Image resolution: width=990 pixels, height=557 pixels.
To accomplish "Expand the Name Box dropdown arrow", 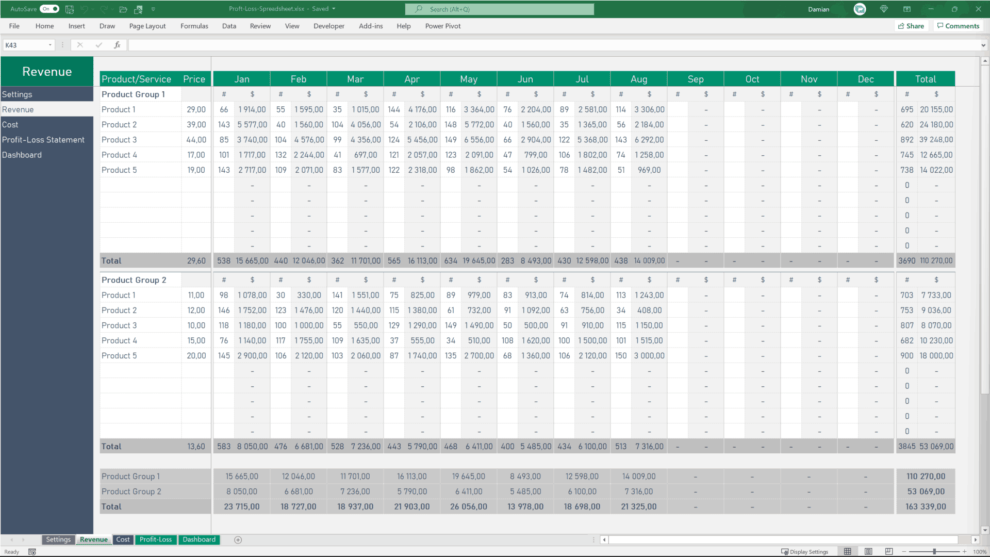I will click(x=51, y=45).
